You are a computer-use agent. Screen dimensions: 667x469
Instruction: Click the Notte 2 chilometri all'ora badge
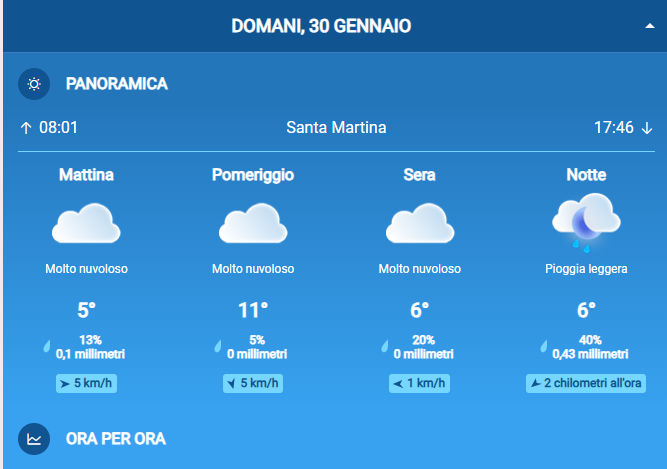tap(586, 384)
